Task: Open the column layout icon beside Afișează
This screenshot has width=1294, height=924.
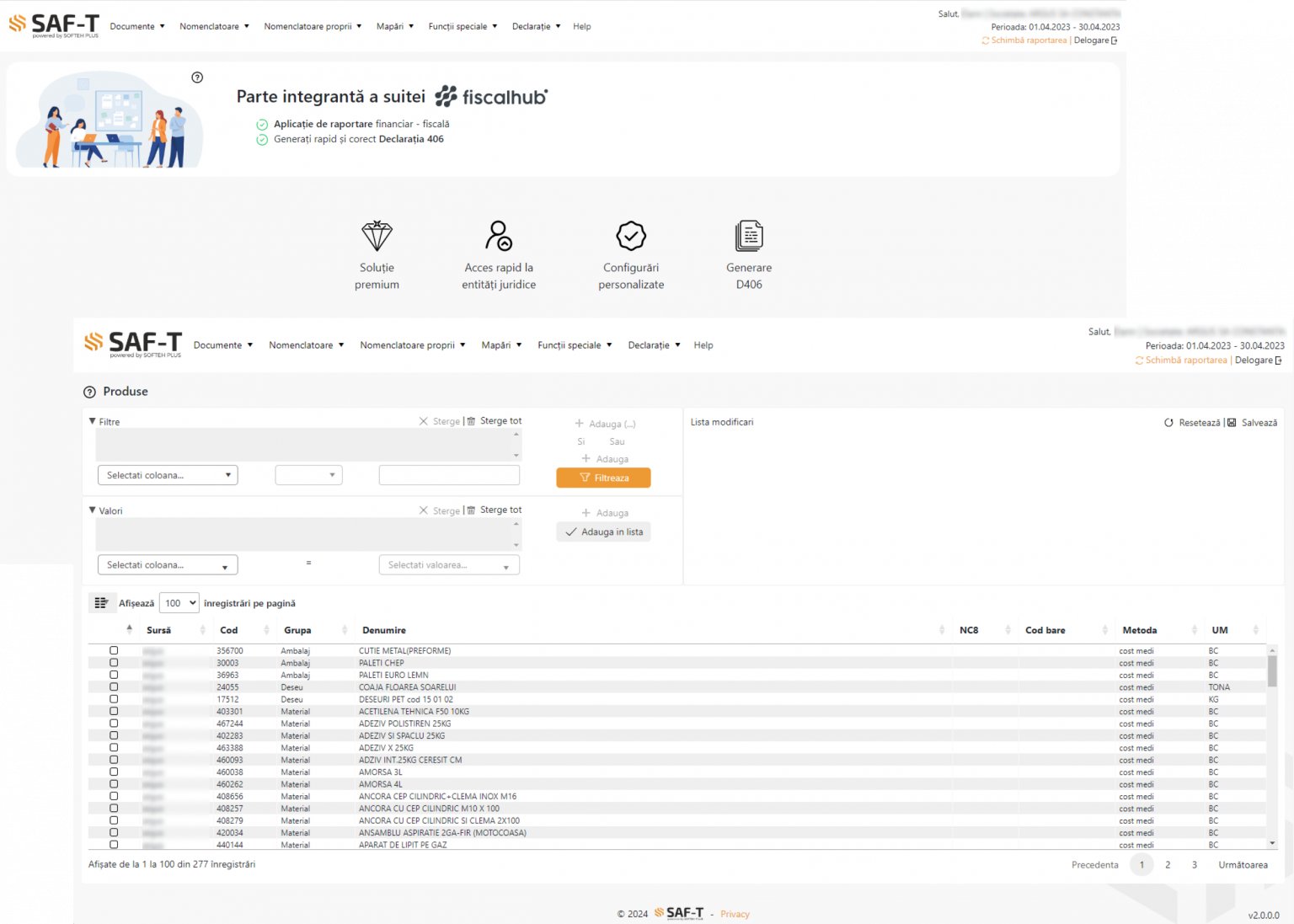Action: [101, 603]
